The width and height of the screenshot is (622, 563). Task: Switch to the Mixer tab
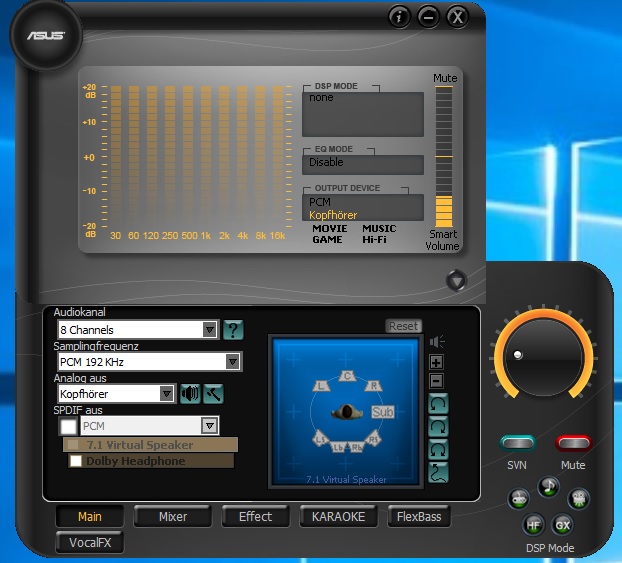(173, 517)
